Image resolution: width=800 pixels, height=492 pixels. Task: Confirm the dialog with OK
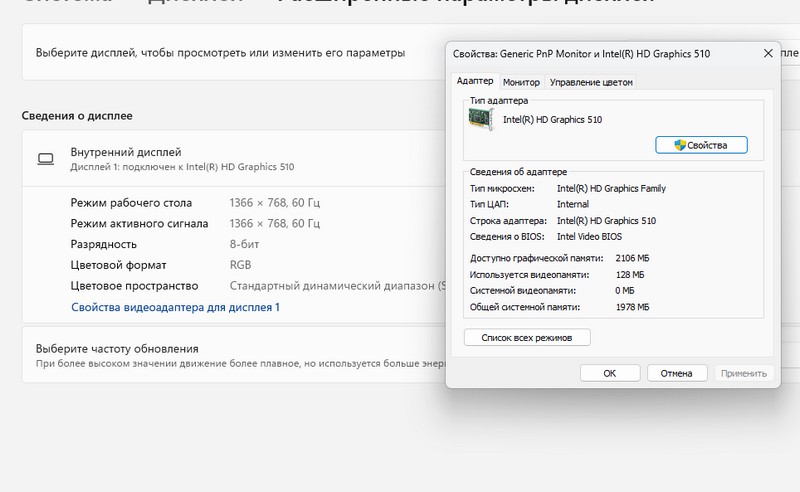(609, 373)
